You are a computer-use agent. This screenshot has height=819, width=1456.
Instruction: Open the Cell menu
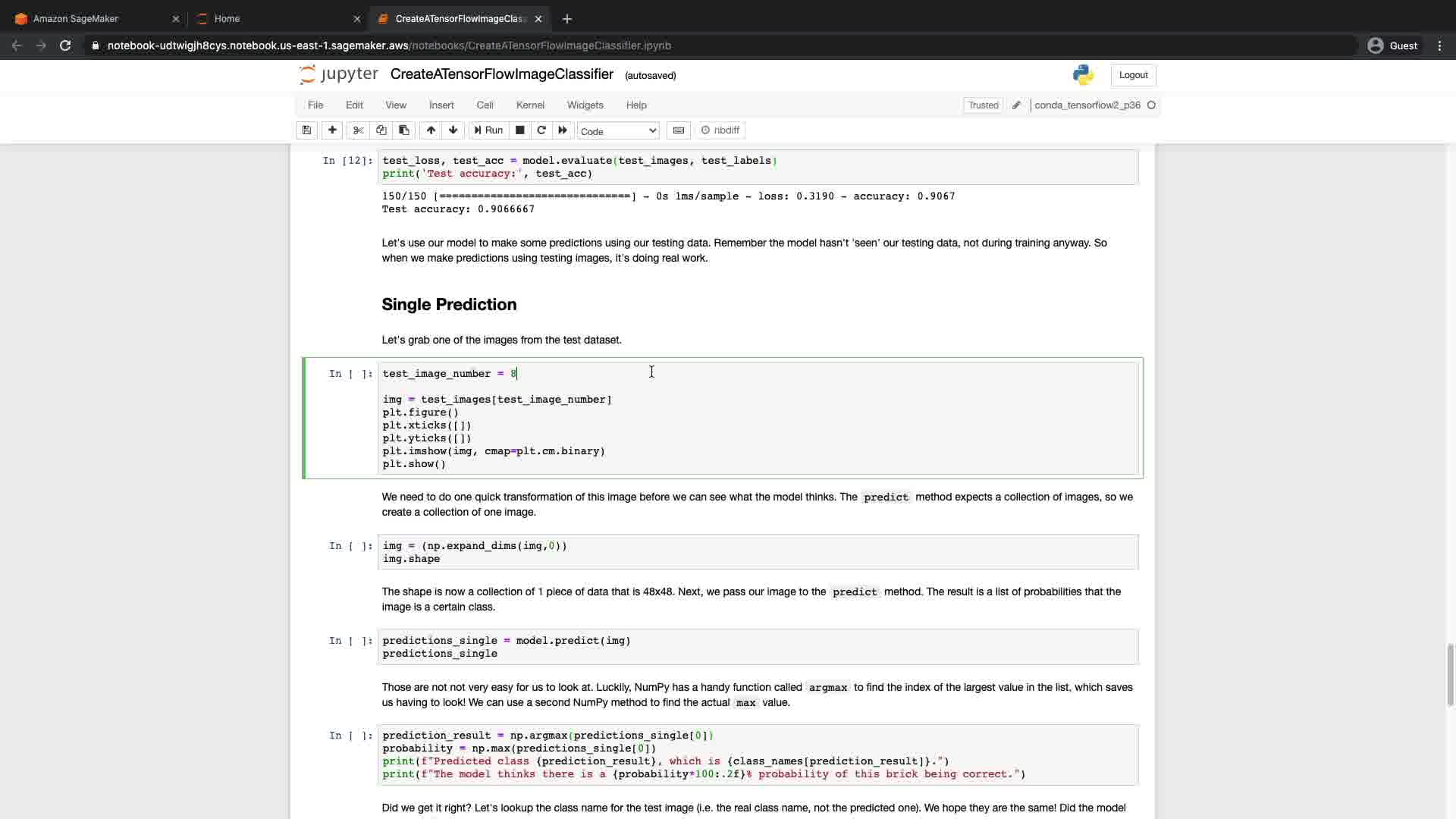[x=485, y=105]
